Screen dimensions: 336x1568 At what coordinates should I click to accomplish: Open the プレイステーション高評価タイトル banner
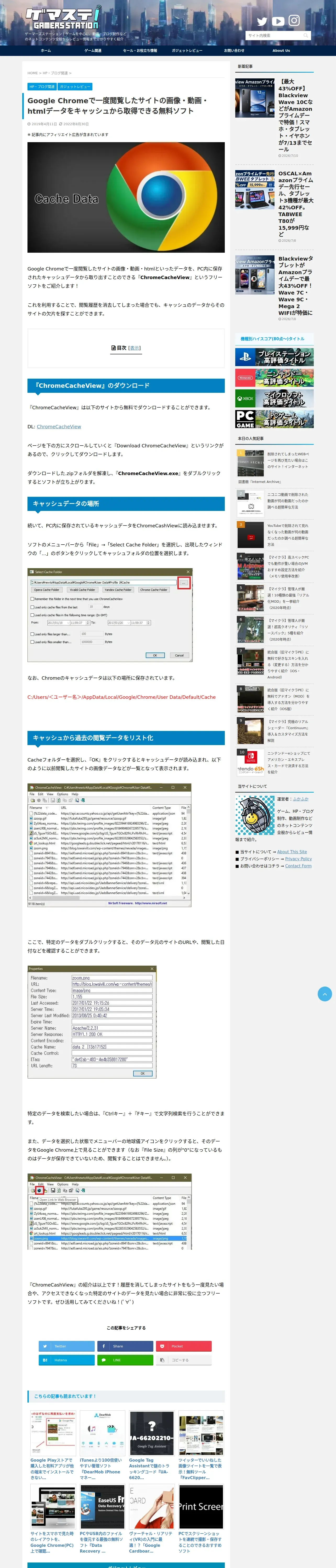275,357
